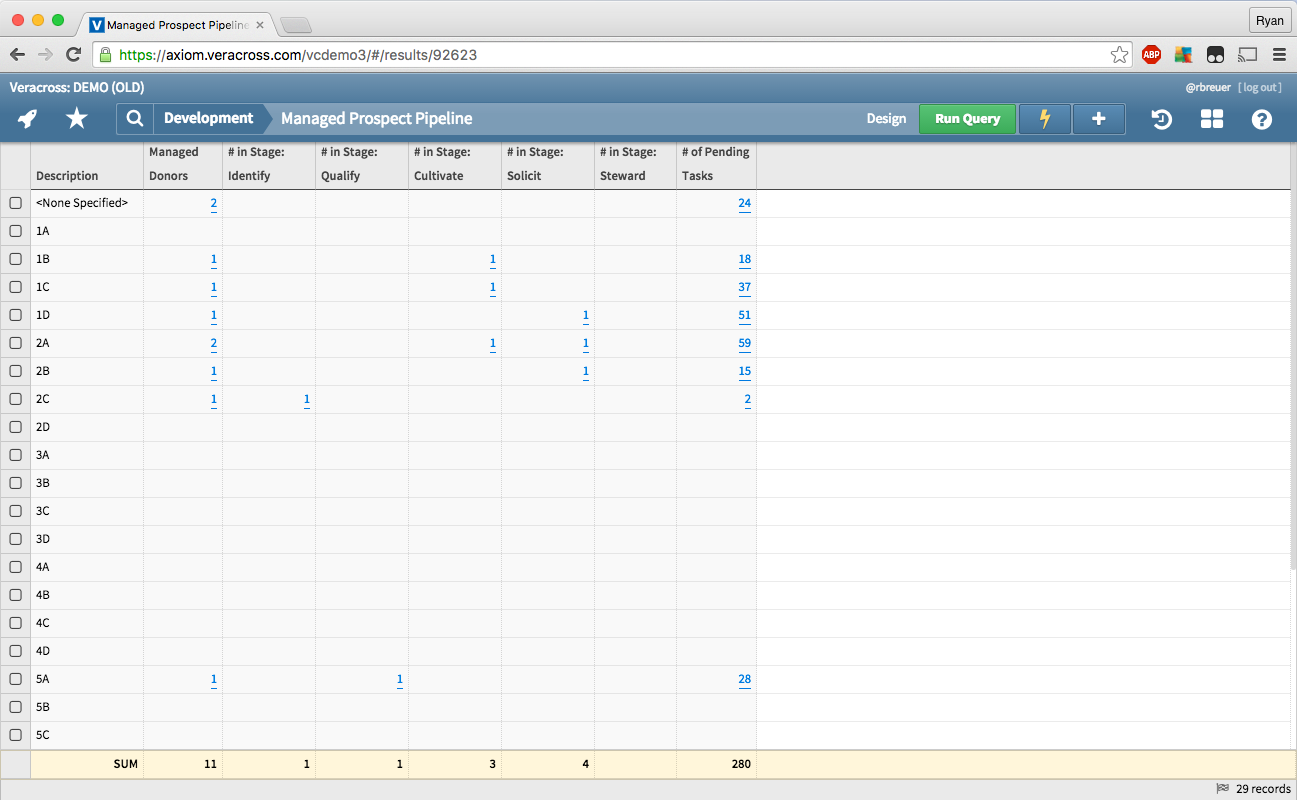Image resolution: width=1297 pixels, height=800 pixels.
Task: Open the Design view
Action: pos(886,119)
